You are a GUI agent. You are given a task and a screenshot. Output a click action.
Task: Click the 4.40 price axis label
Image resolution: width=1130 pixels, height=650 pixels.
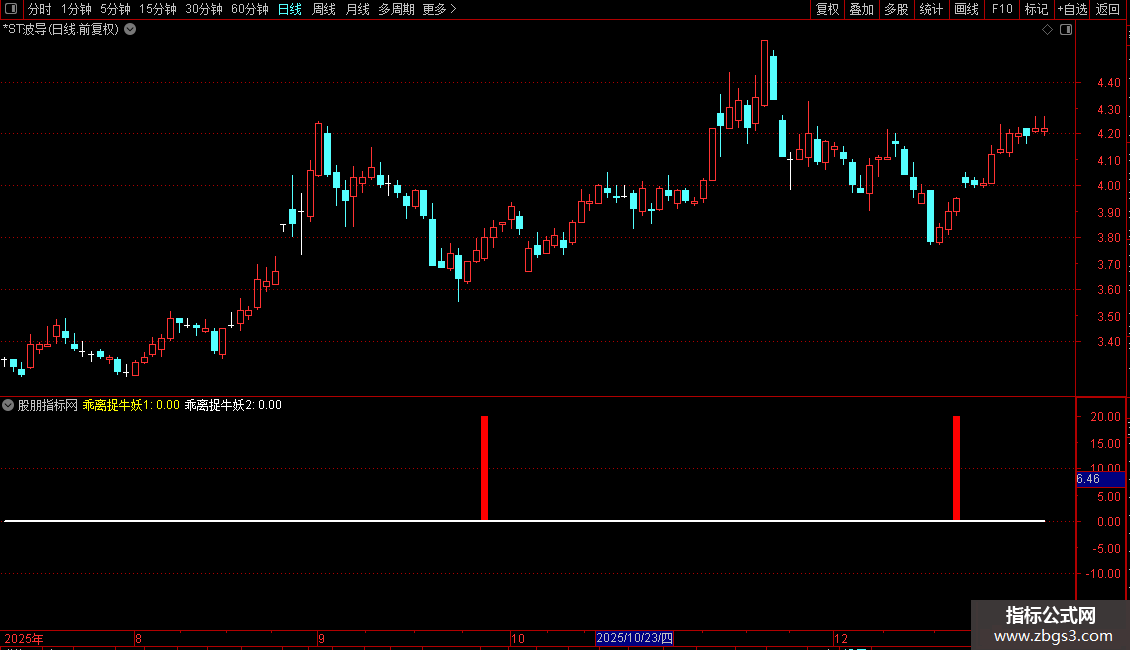pos(1108,83)
